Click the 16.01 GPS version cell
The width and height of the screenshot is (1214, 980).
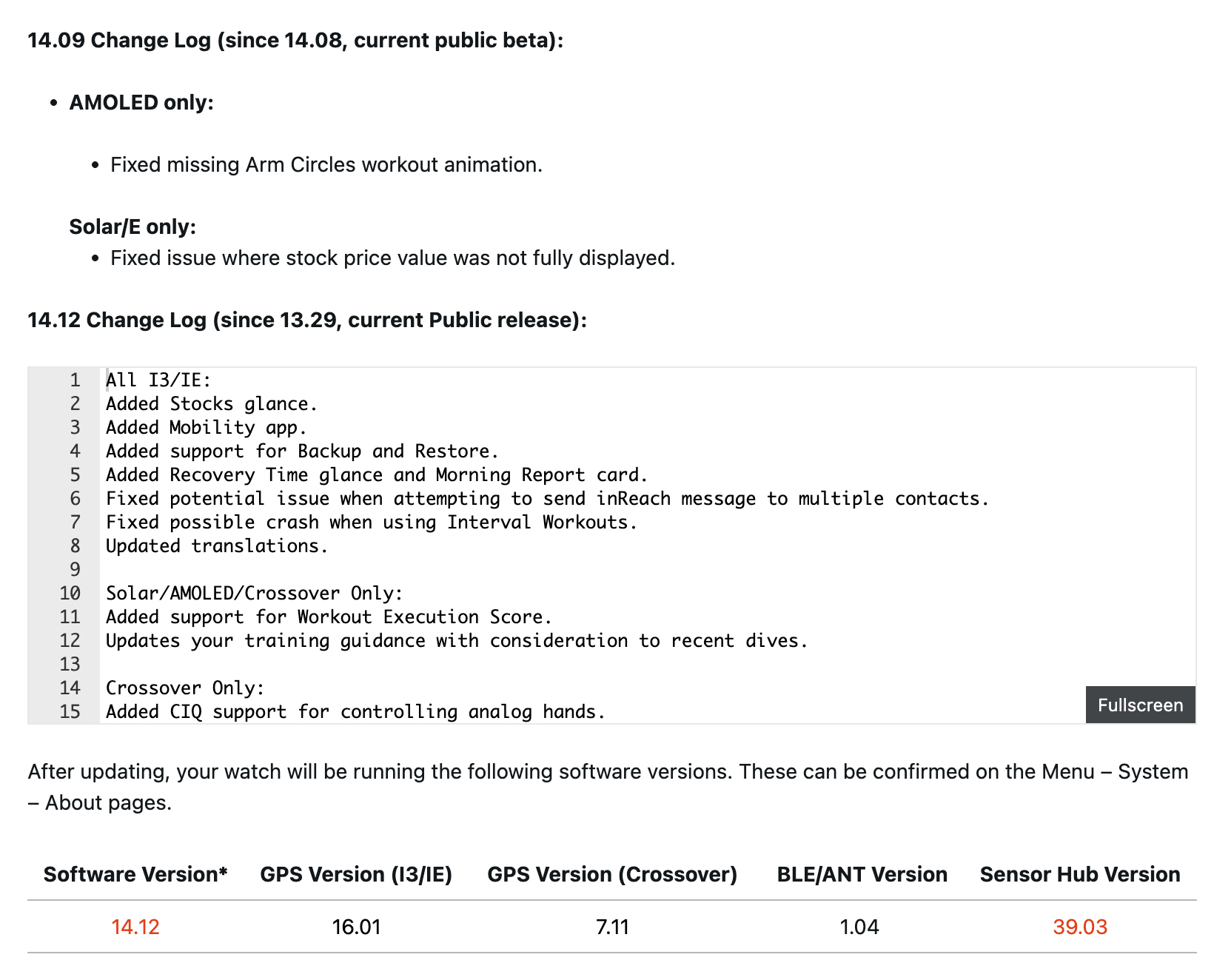coord(356,927)
